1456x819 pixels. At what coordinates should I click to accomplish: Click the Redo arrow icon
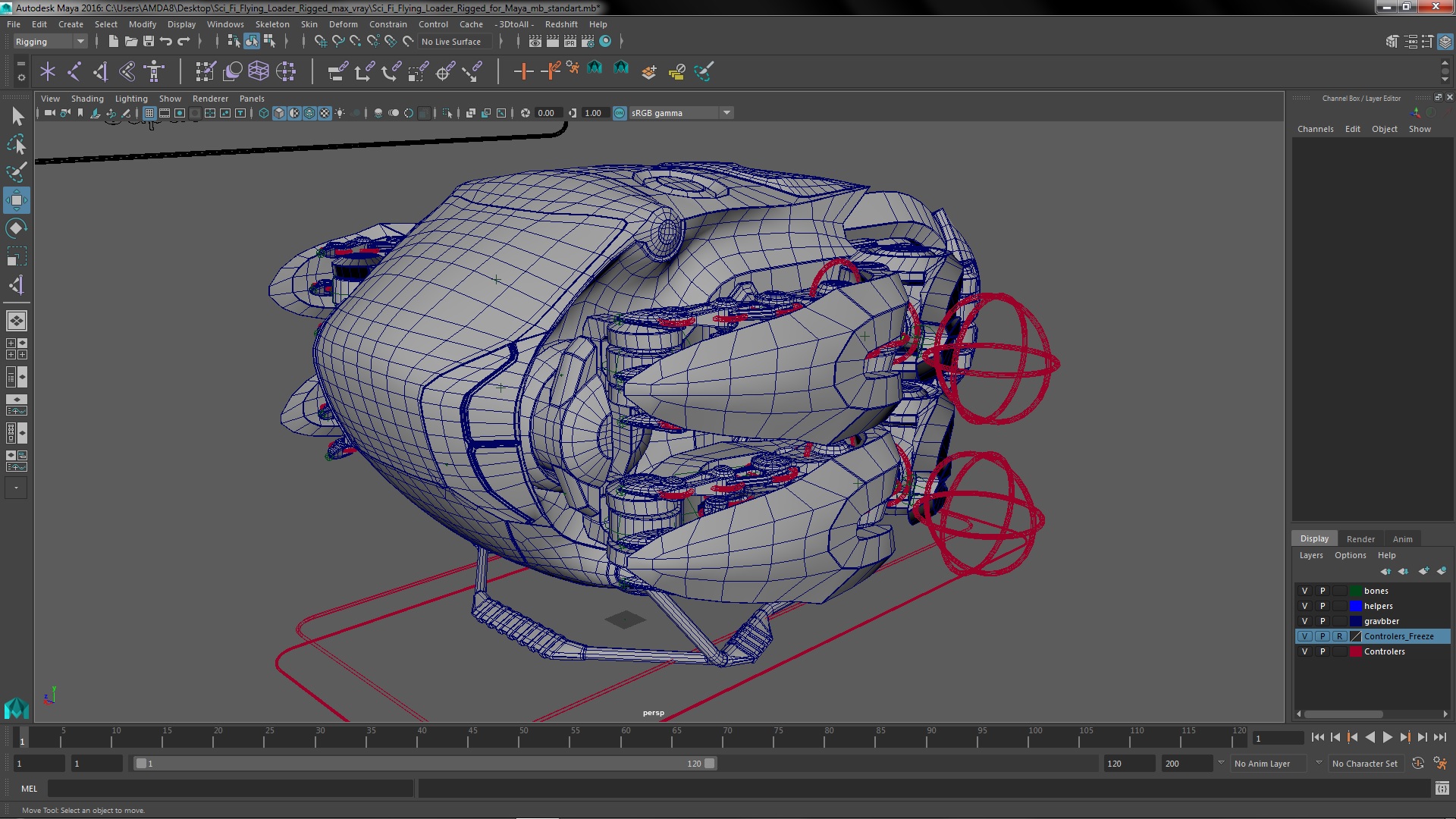tap(184, 42)
